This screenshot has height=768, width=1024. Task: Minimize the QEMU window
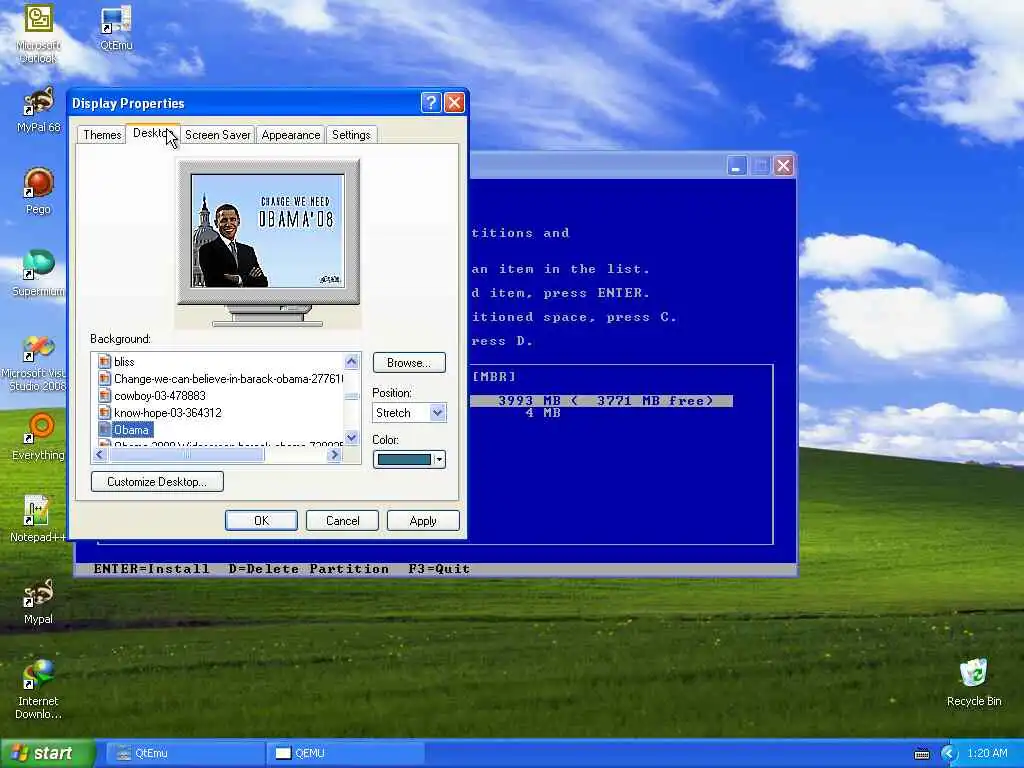(737, 166)
